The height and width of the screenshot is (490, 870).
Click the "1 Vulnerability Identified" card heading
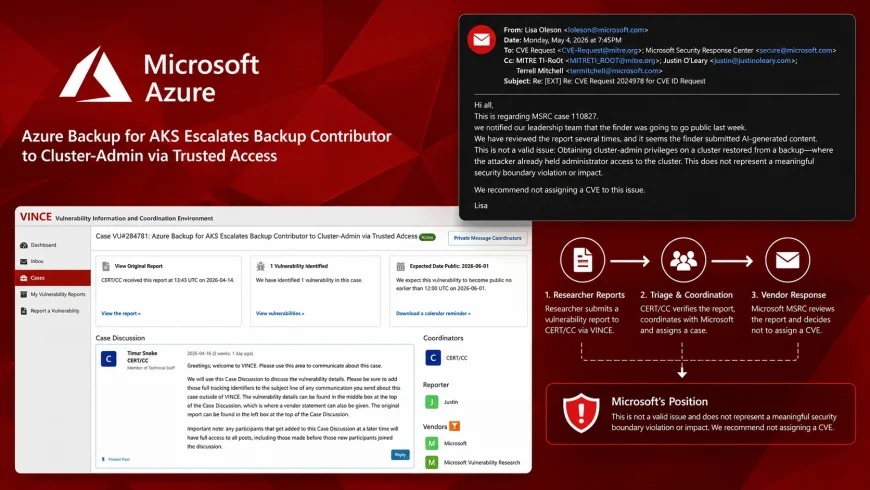tap(299, 266)
